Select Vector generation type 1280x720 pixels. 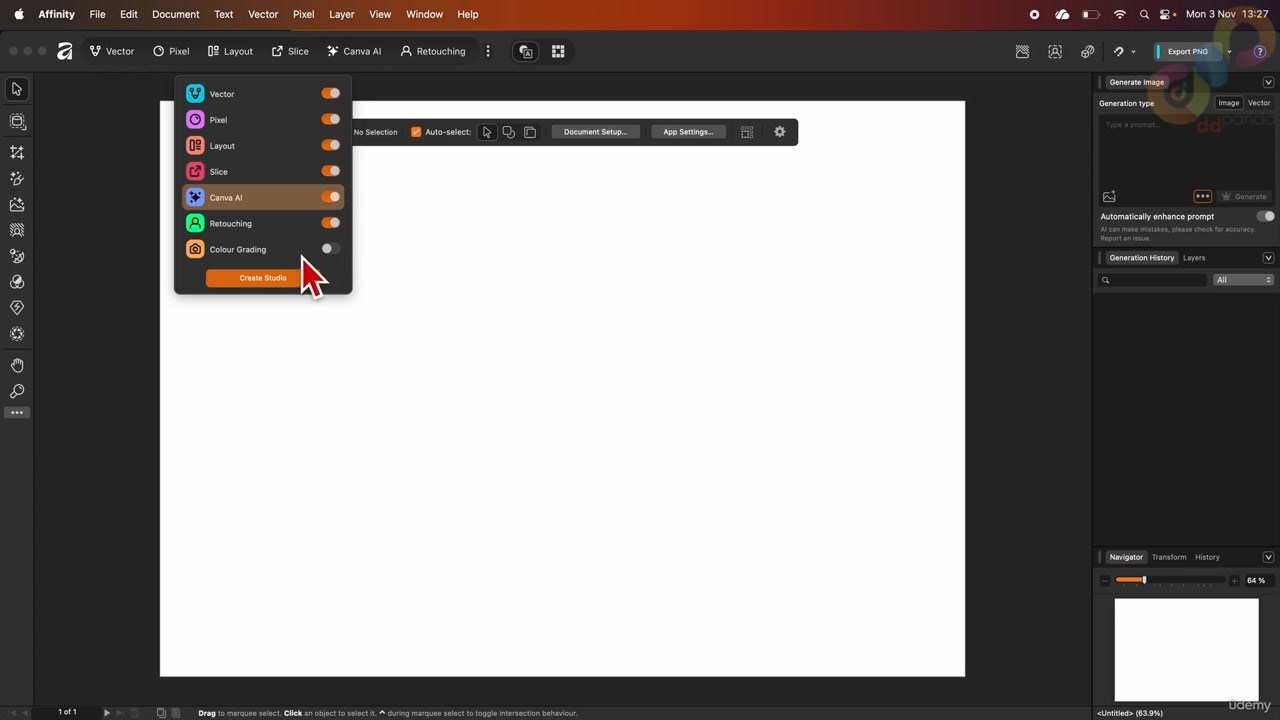pos(1259,103)
